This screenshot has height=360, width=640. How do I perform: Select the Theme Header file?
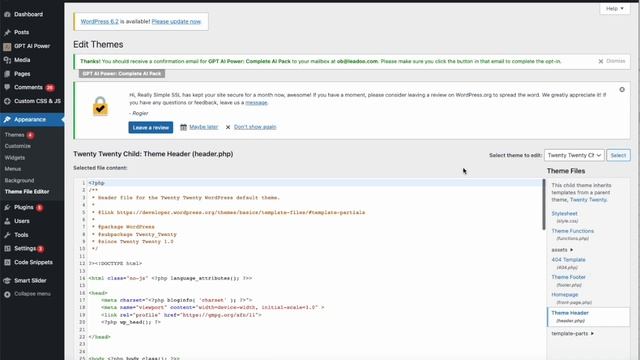pyautogui.click(x=588, y=317)
